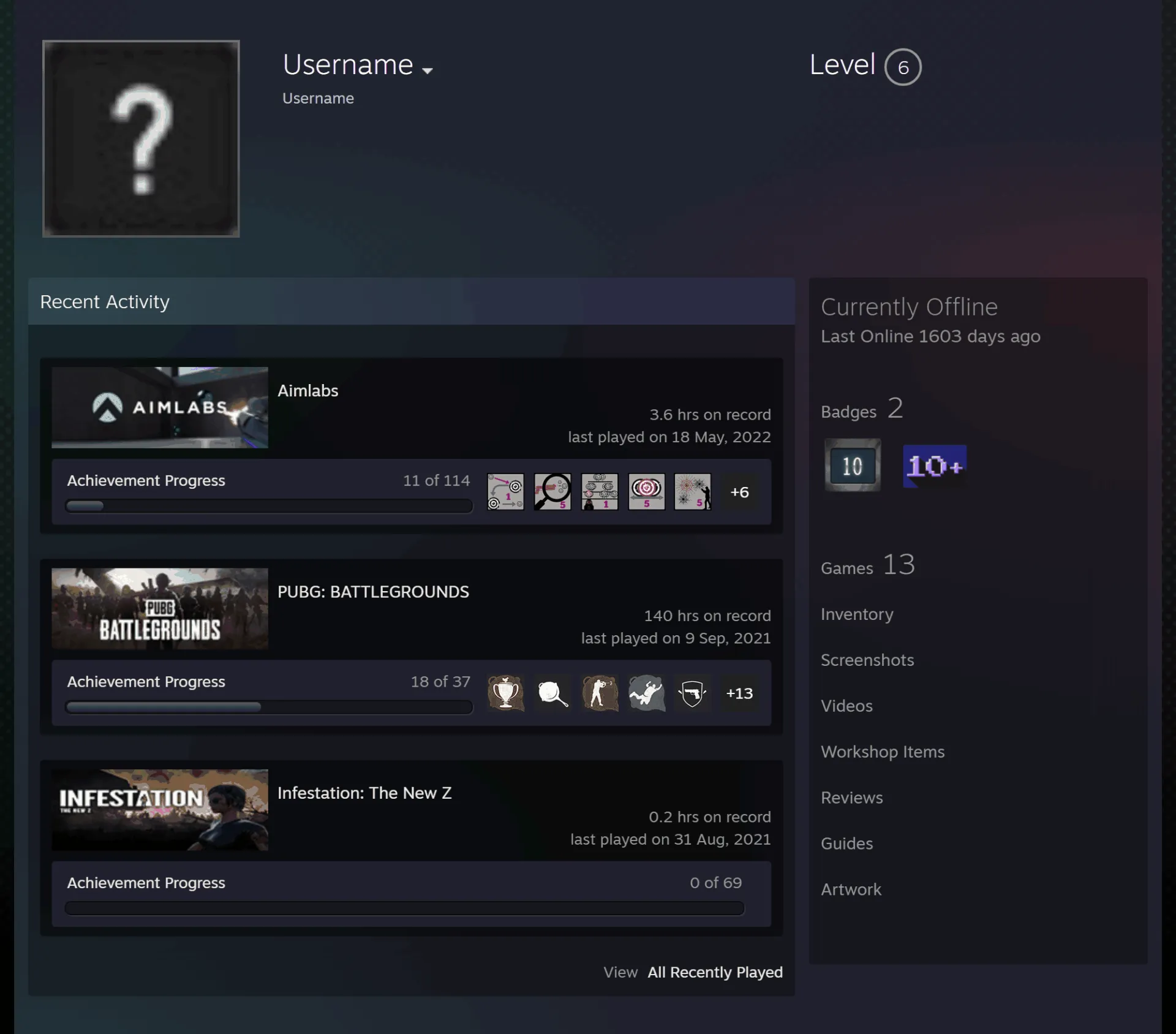Click the Aimlabs "11 of 114" count
The image size is (1176, 1034).
pos(436,480)
